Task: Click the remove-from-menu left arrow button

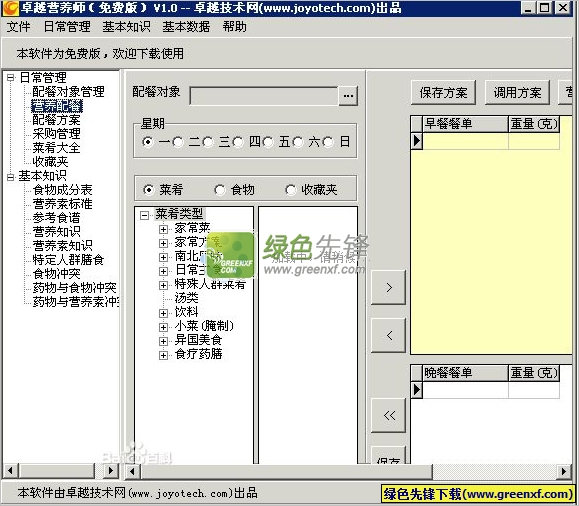Action: click(388, 335)
